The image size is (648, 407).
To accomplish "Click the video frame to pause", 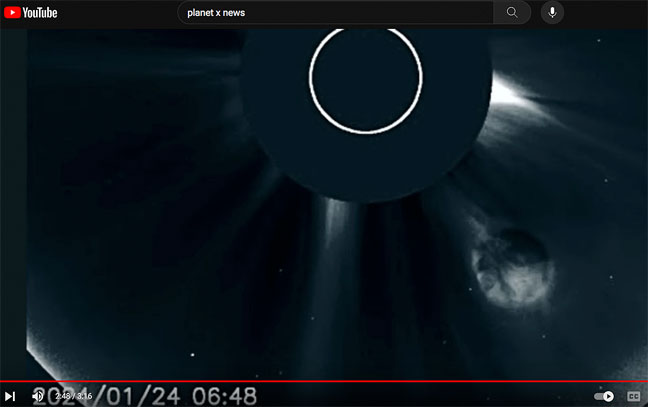I will tap(324, 205).
